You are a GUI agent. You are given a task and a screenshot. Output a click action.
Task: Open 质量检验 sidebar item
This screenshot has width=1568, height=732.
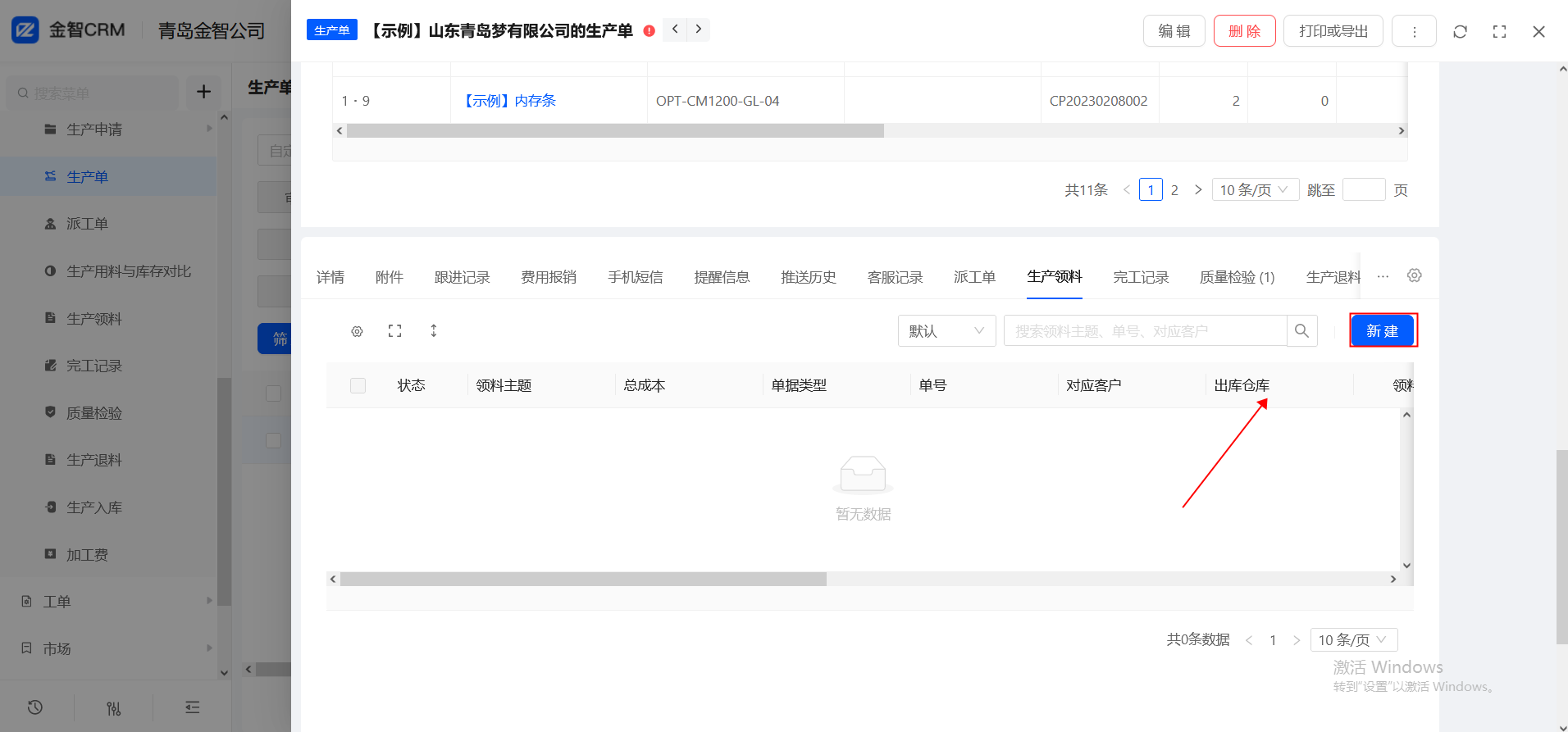pyautogui.click(x=94, y=413)
